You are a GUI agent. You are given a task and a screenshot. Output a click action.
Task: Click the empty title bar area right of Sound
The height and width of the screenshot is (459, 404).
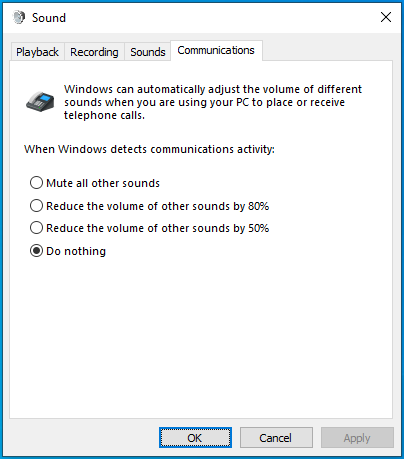click(220, 17)
